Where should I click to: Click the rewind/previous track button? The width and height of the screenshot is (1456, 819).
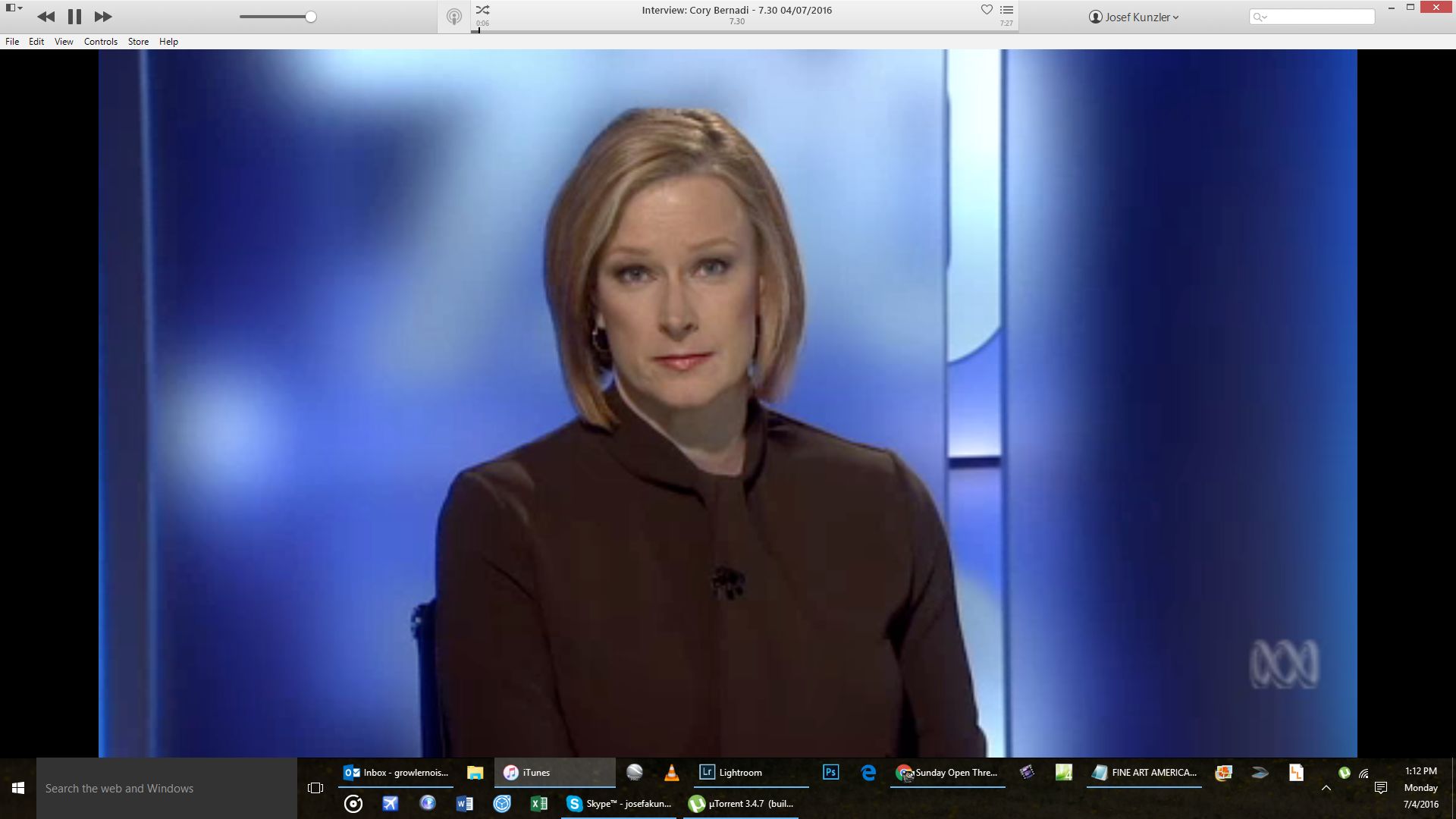click(x=45, y=17)
